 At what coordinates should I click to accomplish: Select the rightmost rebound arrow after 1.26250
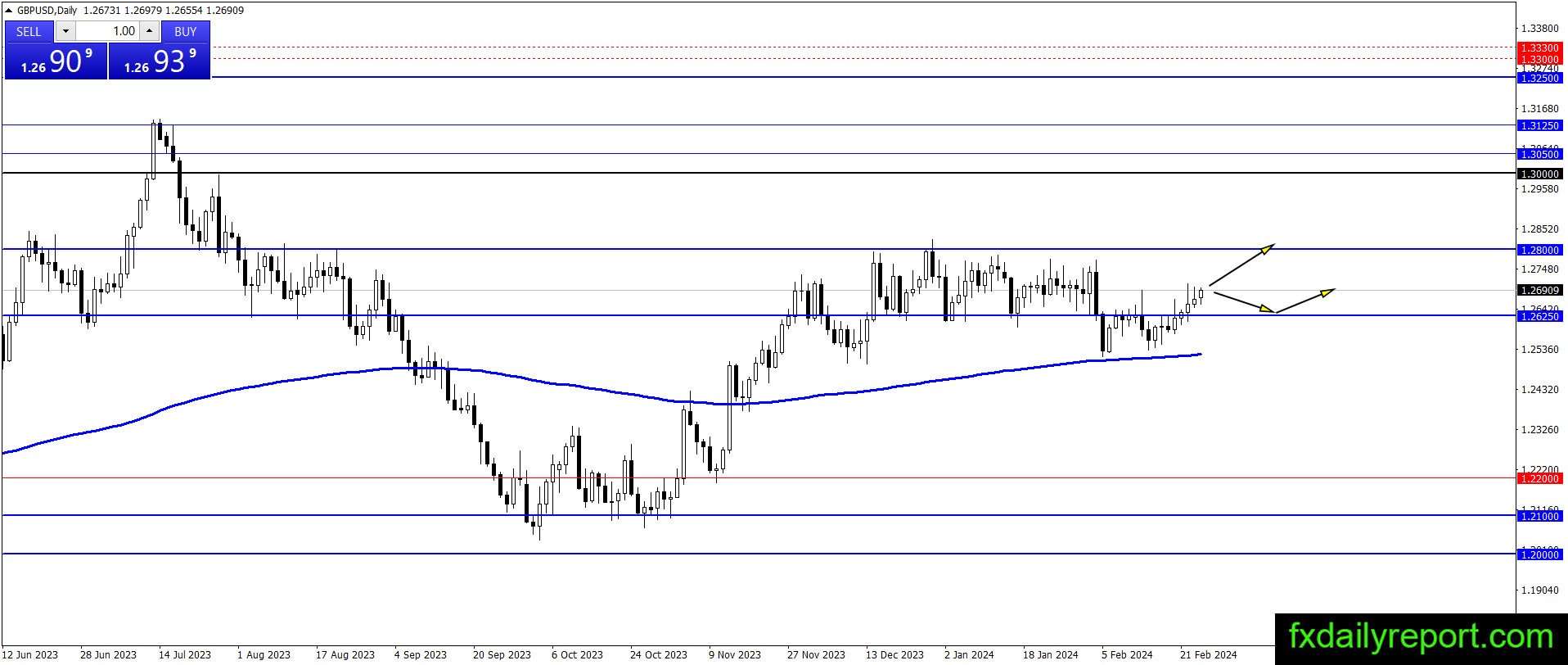point(1305,301)
